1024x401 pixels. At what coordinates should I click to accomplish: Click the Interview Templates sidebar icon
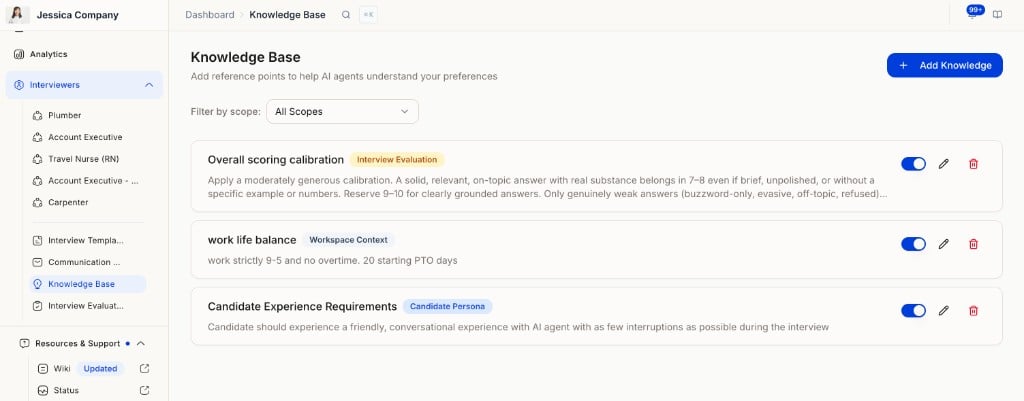click(37, 240)
